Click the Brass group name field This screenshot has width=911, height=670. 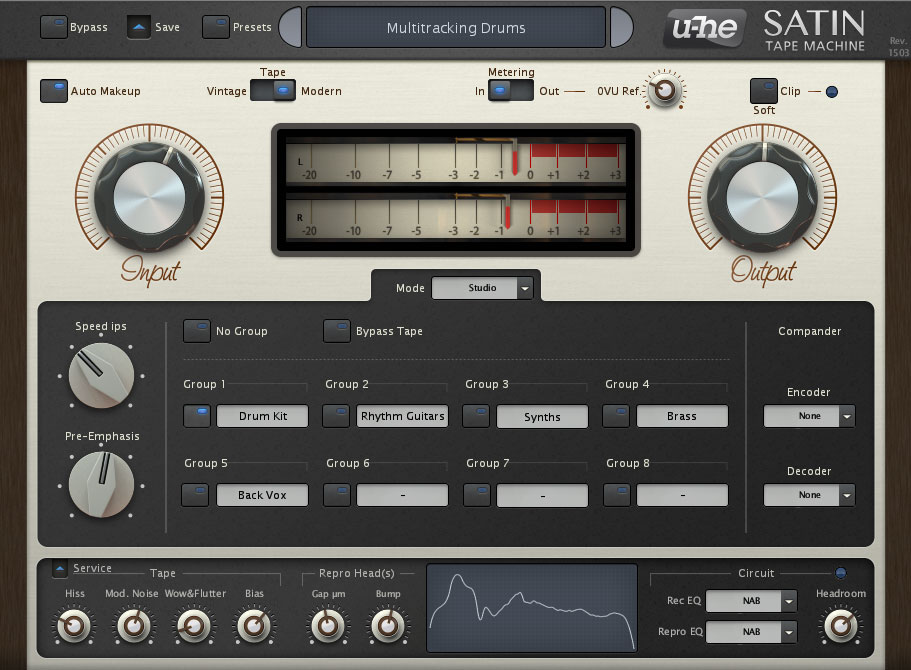tap(682, 416)
